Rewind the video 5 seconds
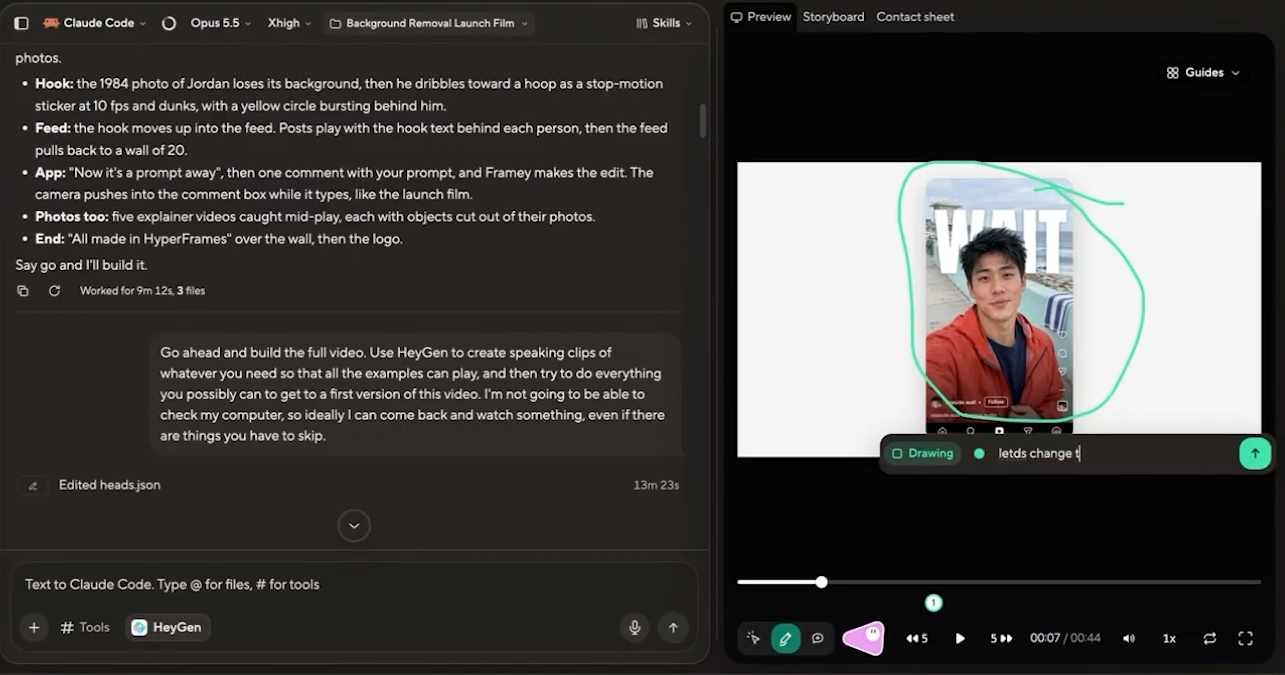1285x675 pixels. pos(917,638)
